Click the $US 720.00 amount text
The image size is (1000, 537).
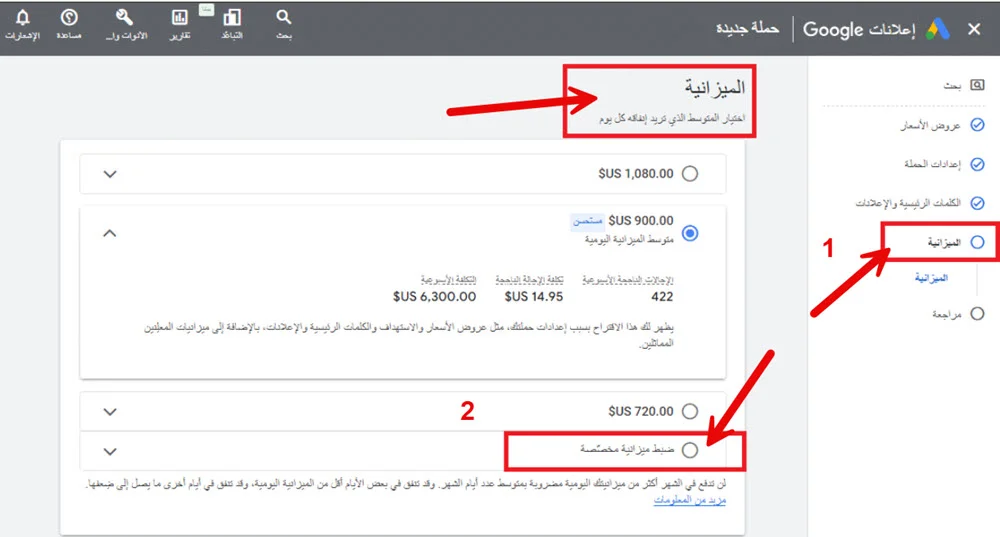[x=641, y=411]
